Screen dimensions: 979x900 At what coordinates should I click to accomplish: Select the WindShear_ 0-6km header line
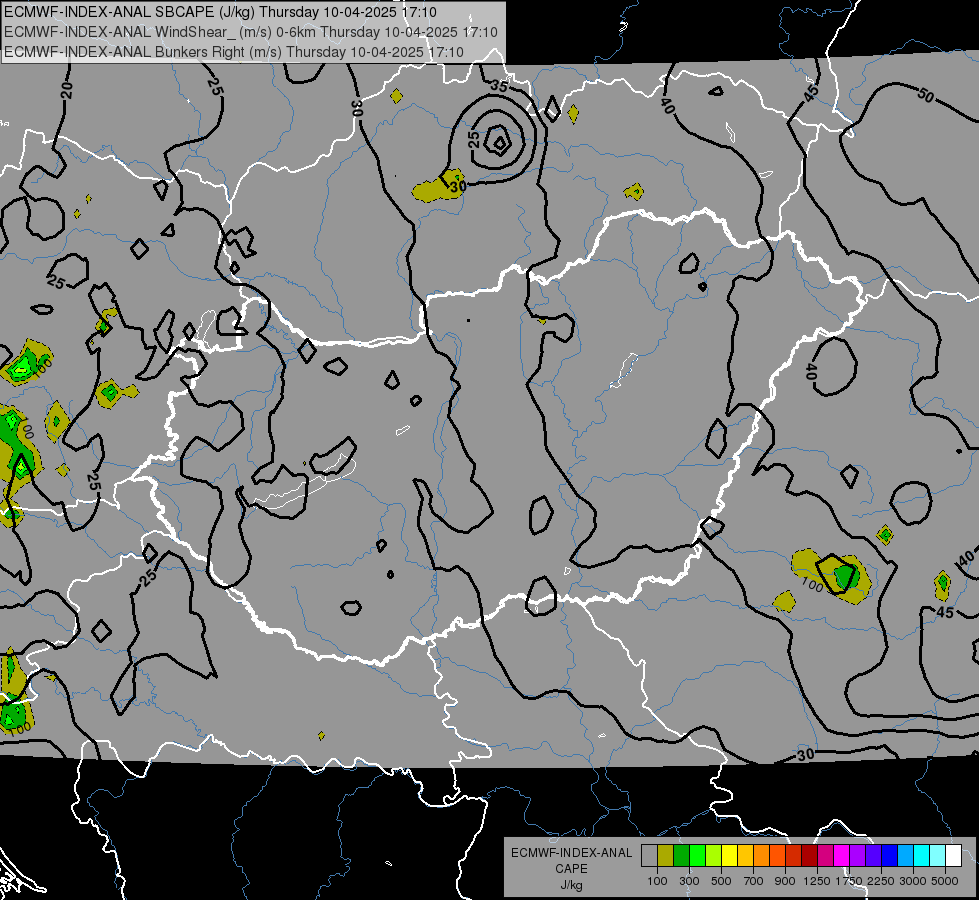(251, 32)
